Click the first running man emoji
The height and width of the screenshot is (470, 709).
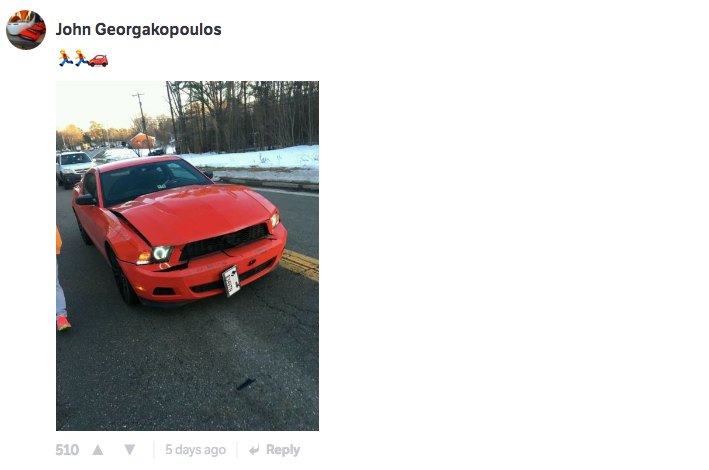pos(66,58)
